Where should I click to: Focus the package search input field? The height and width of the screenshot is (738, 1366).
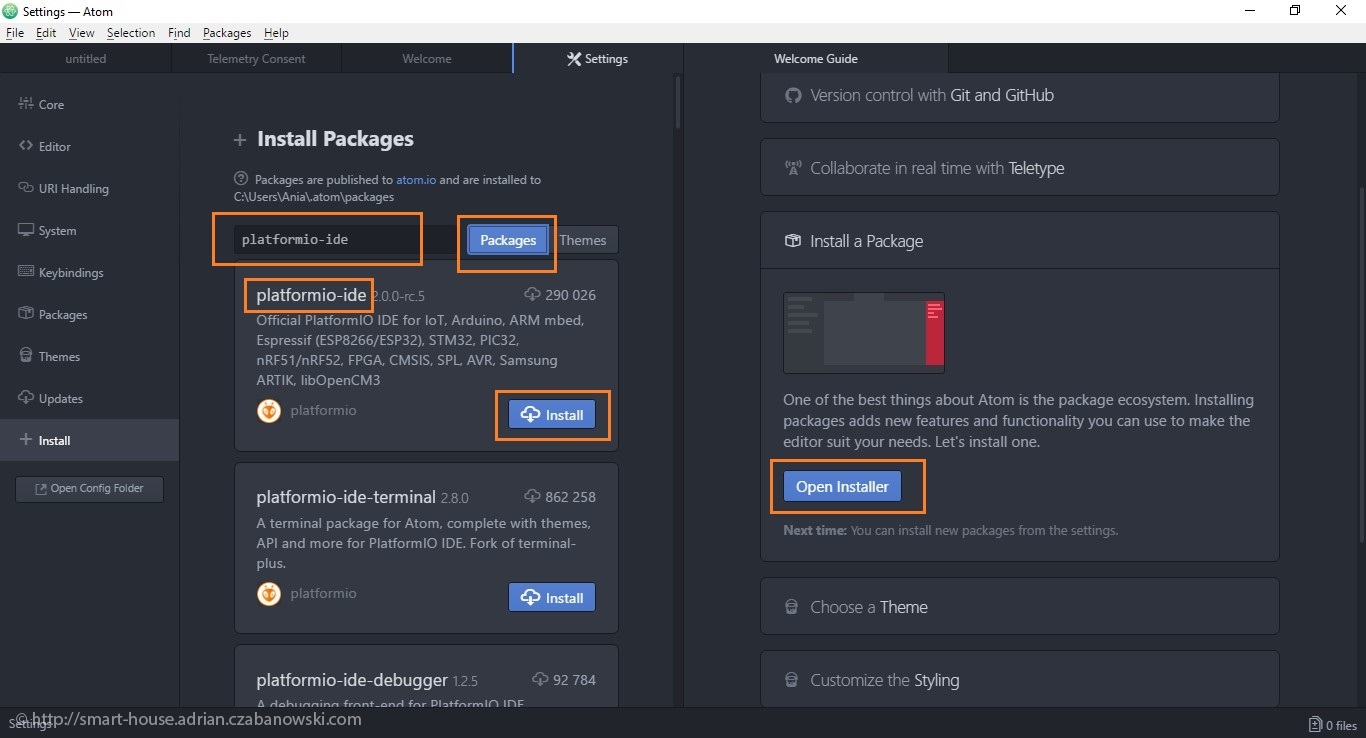(346, 240)
